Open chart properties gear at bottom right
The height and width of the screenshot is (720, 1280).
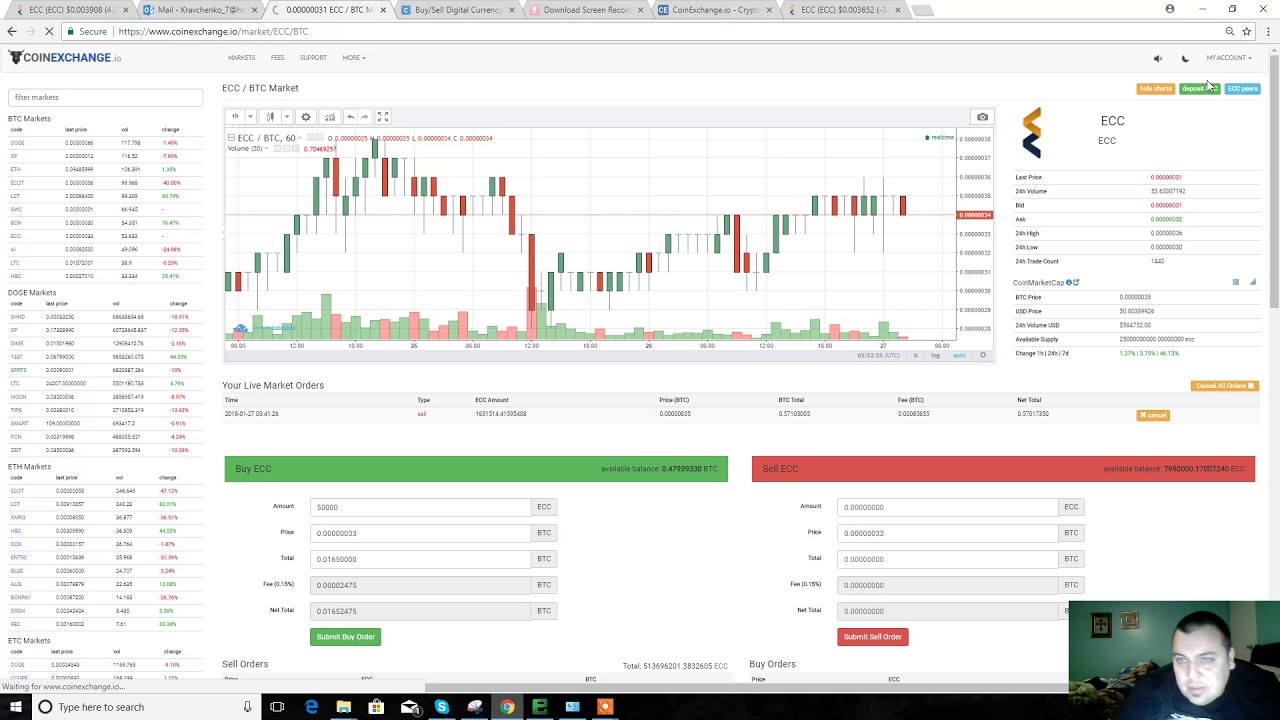[982, 355]
